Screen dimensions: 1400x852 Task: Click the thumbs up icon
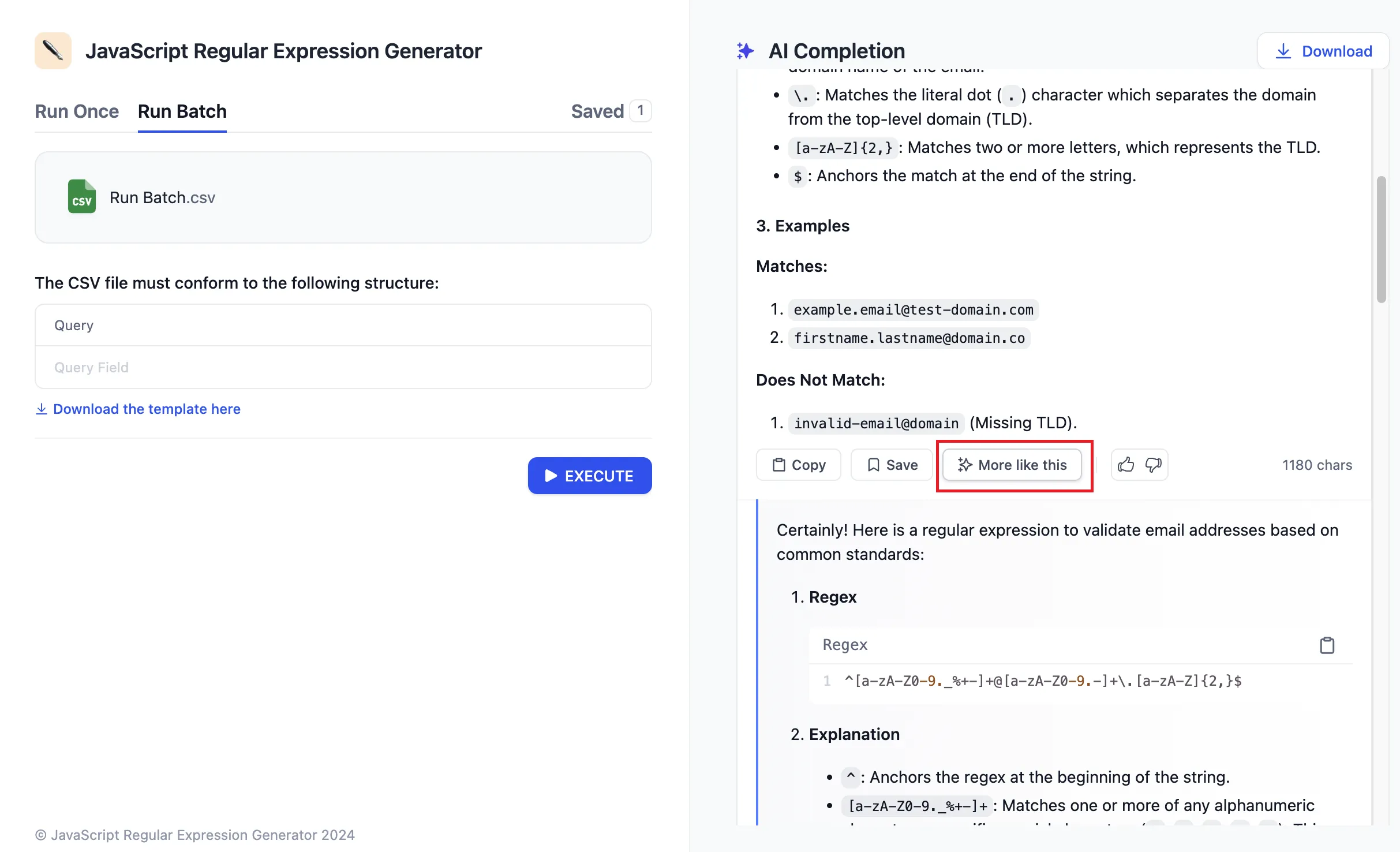pos(1125,465)
